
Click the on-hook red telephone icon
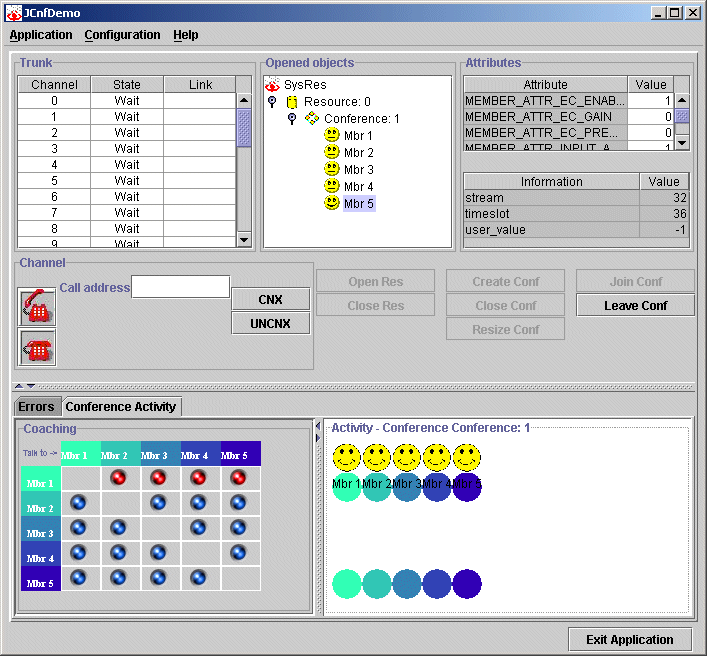point(38,347)
